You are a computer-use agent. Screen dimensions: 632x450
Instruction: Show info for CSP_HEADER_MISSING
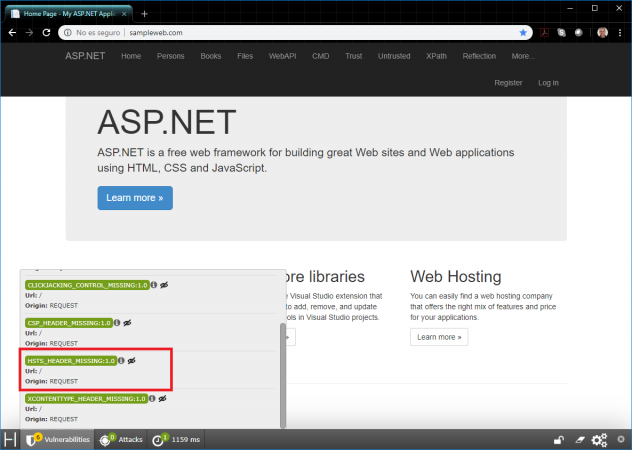[x=117, y=323]
